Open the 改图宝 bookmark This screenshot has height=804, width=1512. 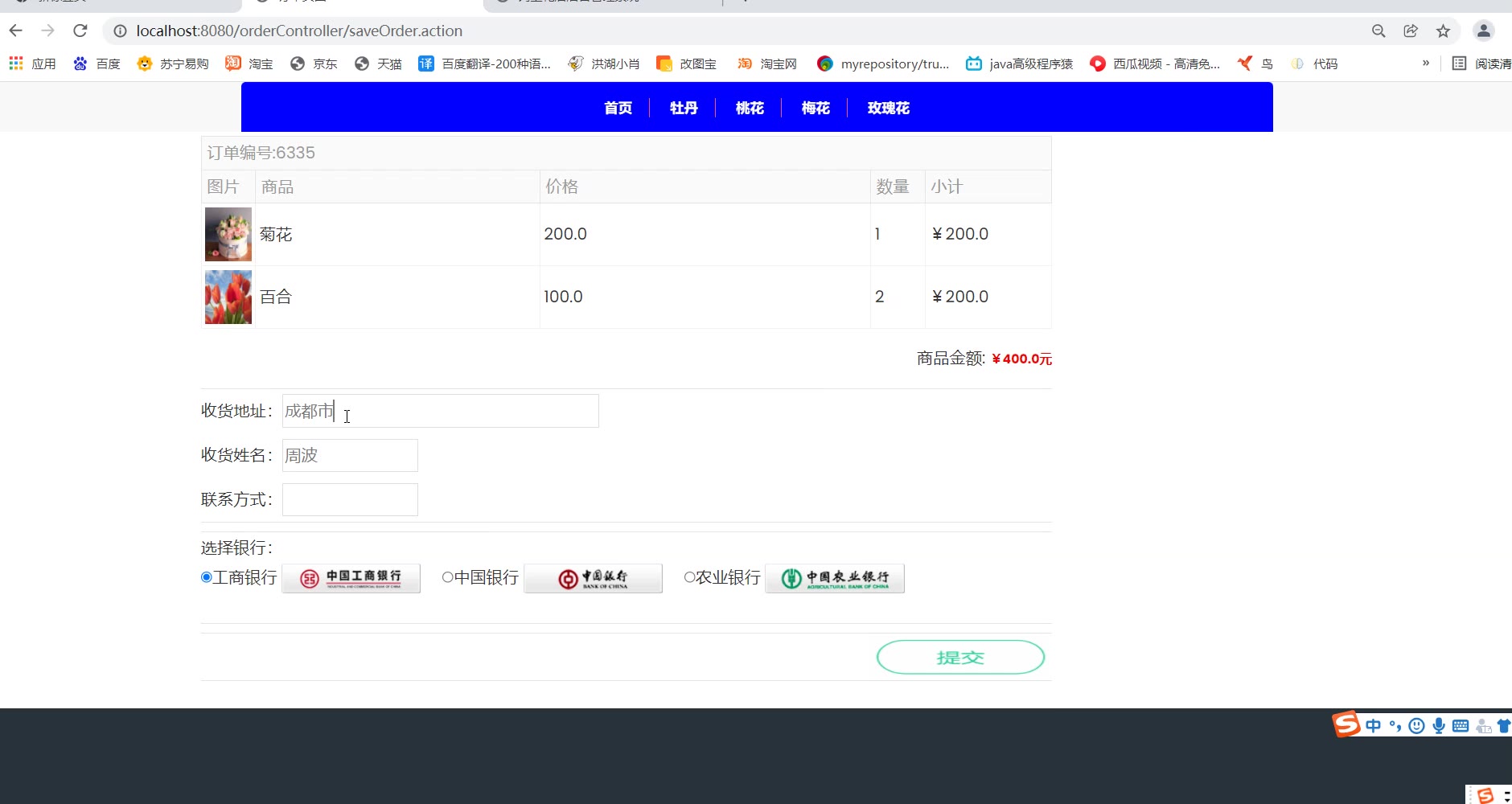(687, 64)
